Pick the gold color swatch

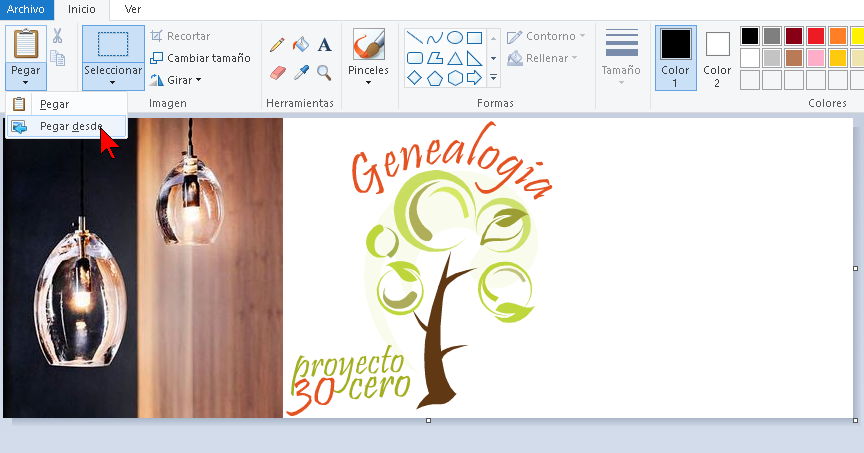pyautogui.click(x=838, y=58)
